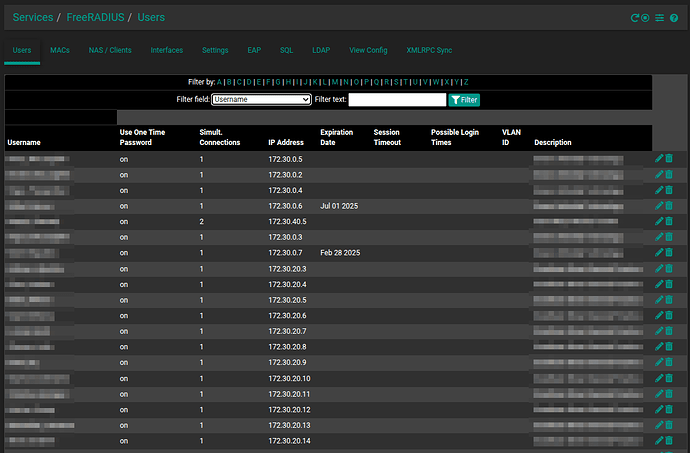The image size is (690, 453).
Task: Delete user expiring Feb 28 2025
Action: pos(669,252)
